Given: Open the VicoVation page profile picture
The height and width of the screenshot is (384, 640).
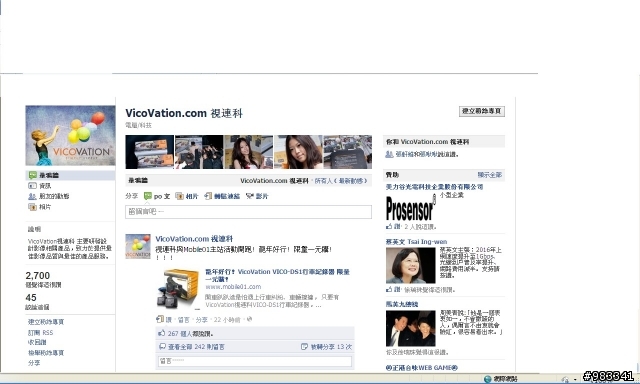Looking at the screenshot, I should (70, 135).
